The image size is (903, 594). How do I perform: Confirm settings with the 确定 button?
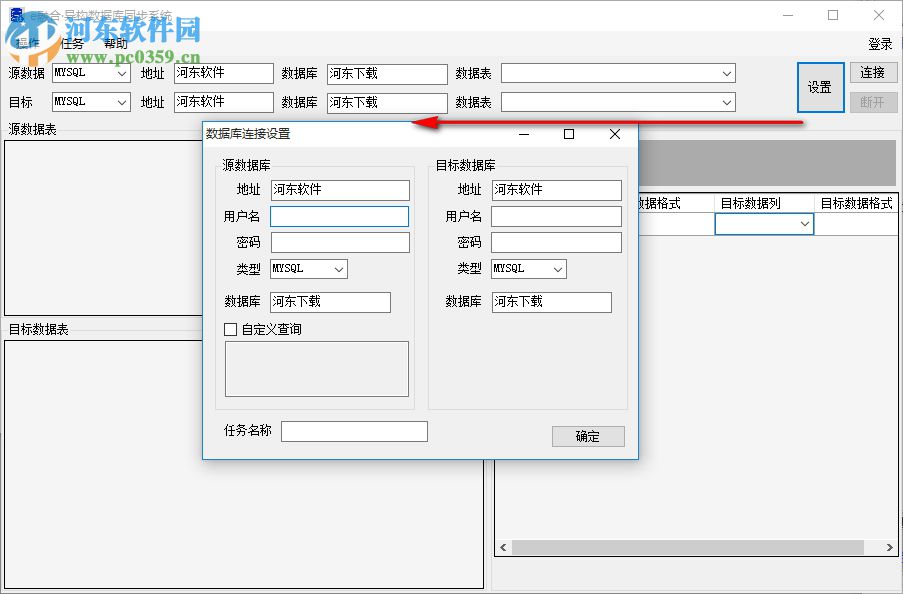point(588,436)
